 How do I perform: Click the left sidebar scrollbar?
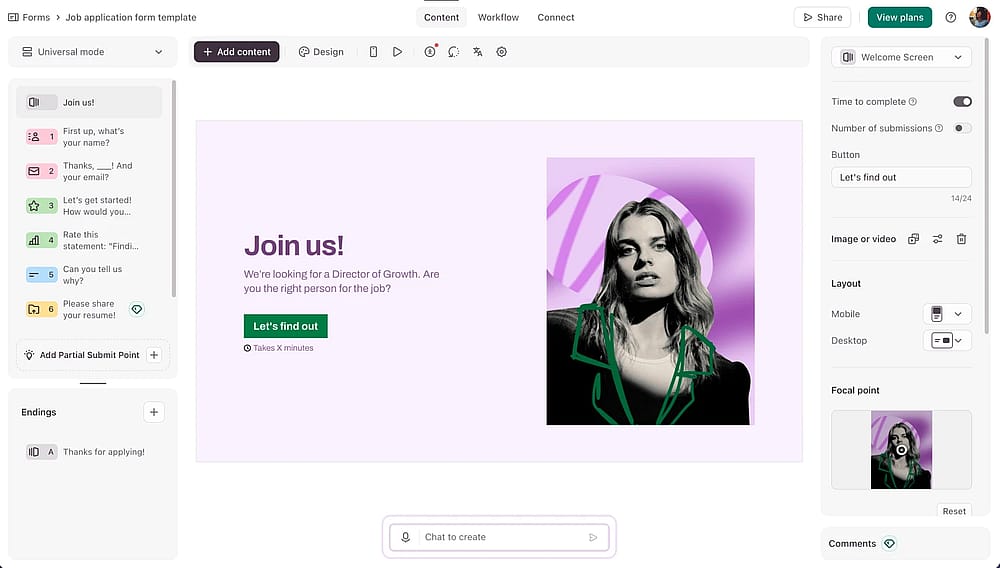[173, 189]
